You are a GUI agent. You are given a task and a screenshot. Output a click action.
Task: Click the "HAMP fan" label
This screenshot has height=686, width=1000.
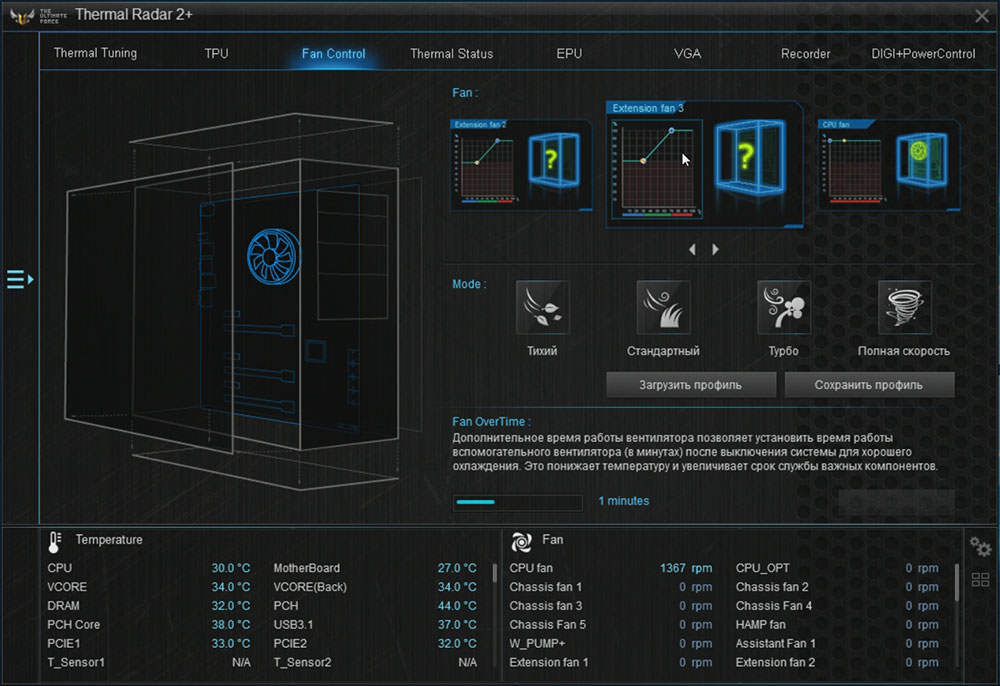[761, 625]
